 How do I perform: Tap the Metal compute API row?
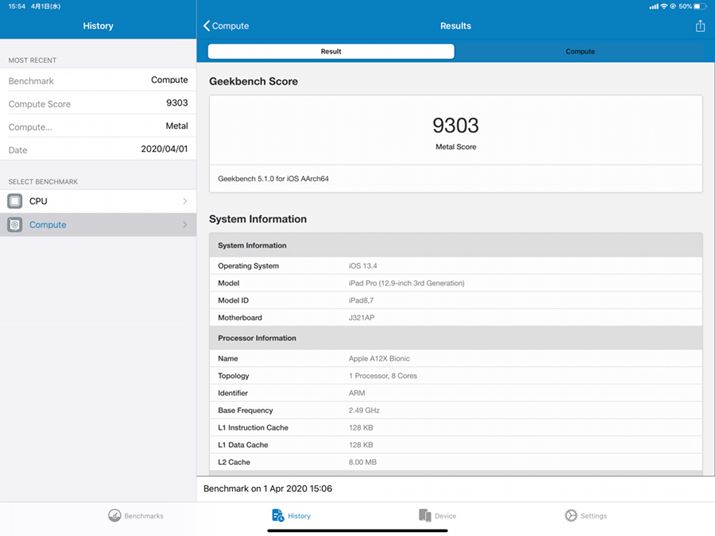pyautogui.click(x=98, y=127)
